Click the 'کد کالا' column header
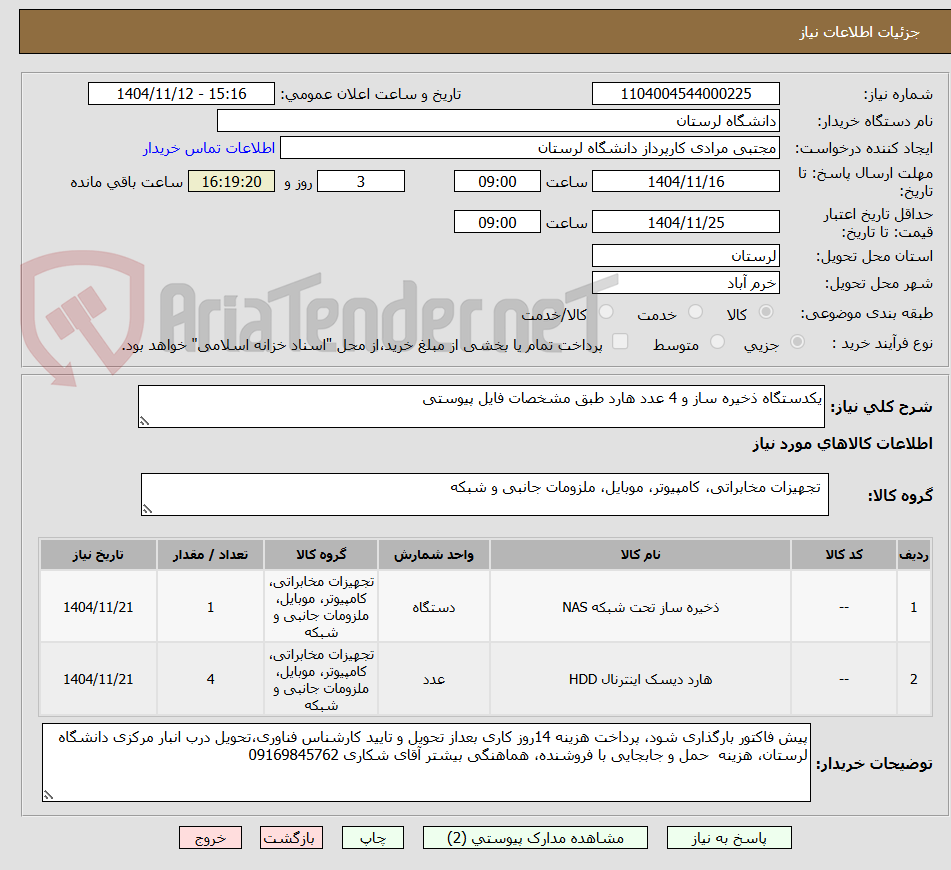The width and height of the screenshot is (951, 870). pos(844,555)
